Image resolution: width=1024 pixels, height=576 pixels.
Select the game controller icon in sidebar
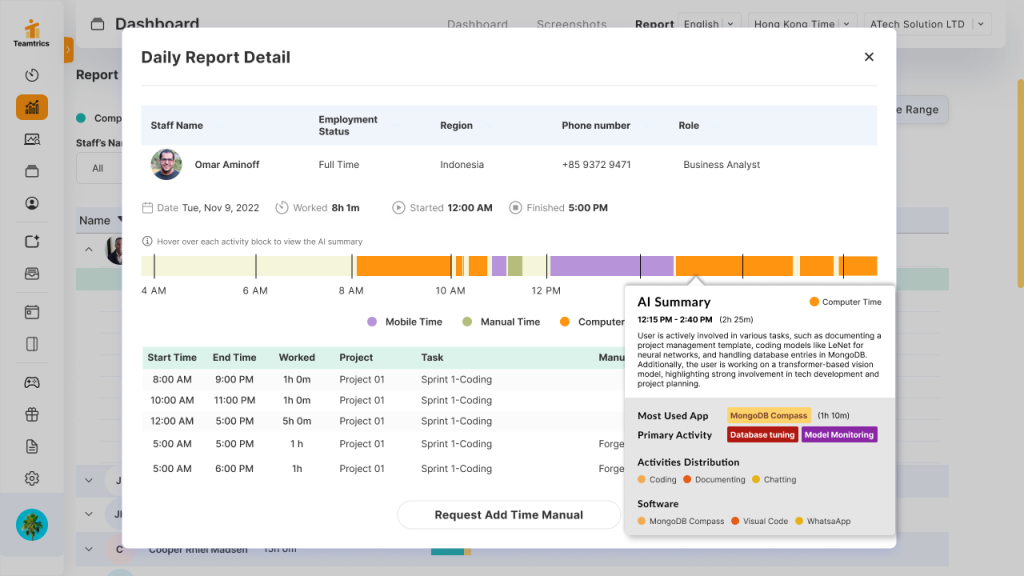(31, 382)
